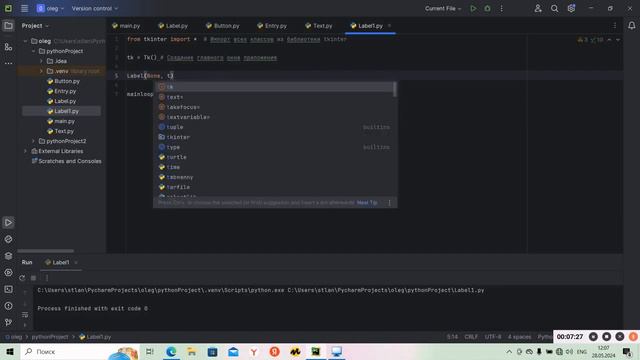Open Code With Me user icon

pos(538,8)
